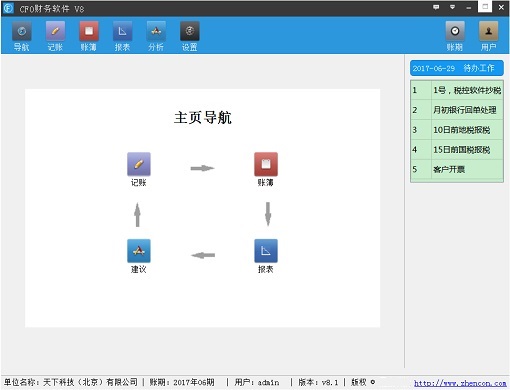Open 建议 icon in navigation diagram
This screenshot has height=390, width=510.
[139, 251]
